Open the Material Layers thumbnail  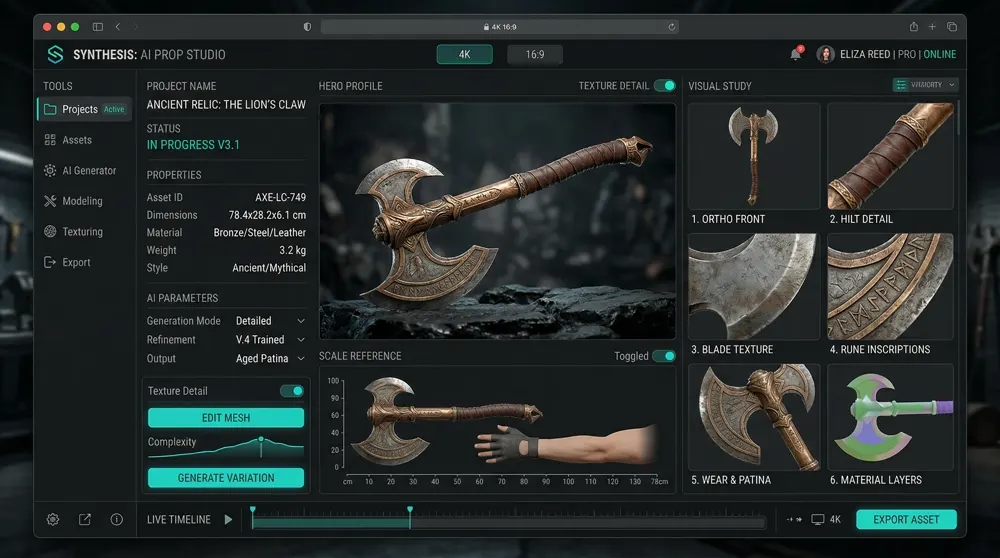(x=890, y=417)
